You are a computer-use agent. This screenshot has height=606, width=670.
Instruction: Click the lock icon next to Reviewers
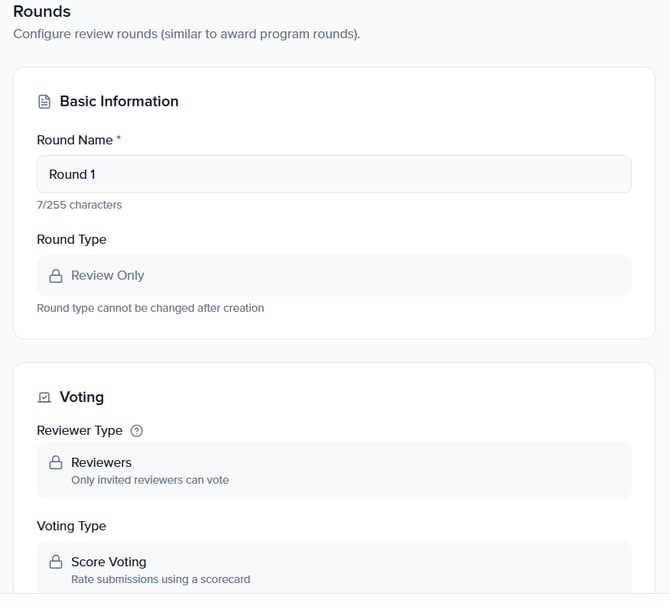pyautogui.click(x=56, y=463)
